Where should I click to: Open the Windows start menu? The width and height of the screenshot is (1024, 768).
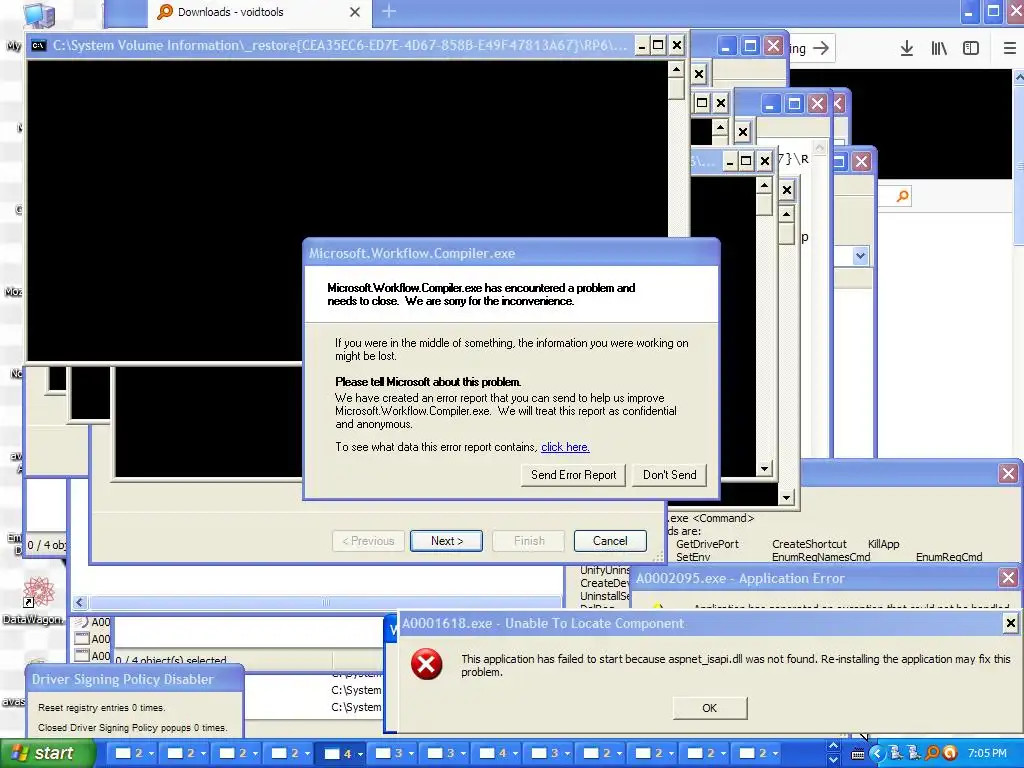pos(46,754)
